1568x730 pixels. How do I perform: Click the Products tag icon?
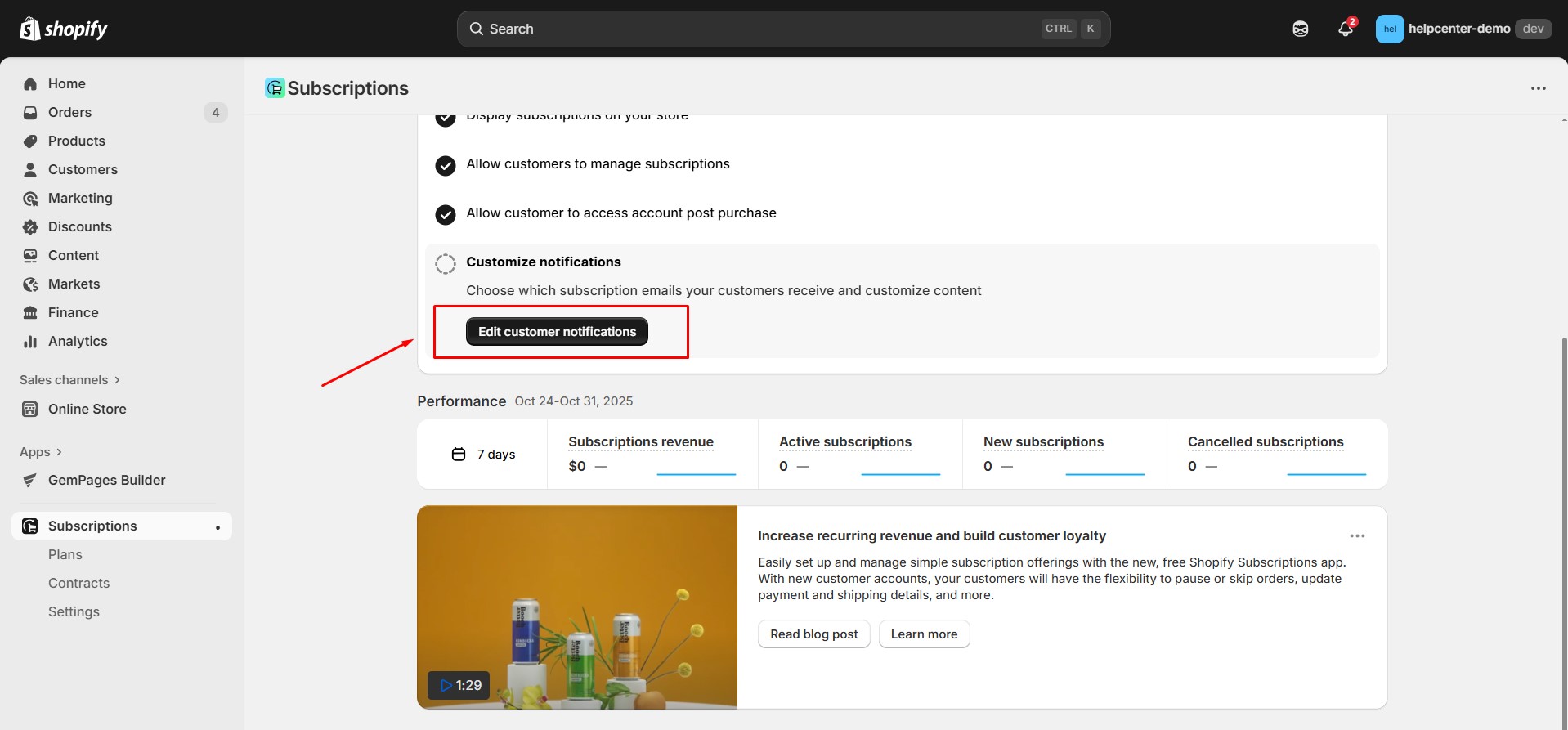(x=30, y=141)
